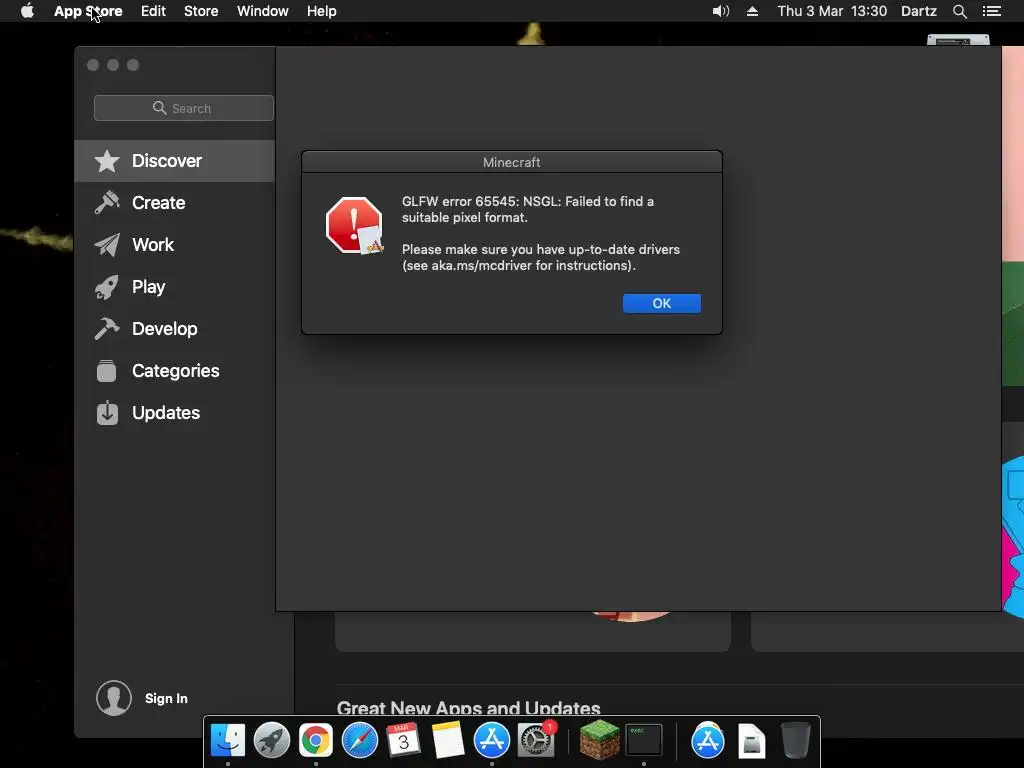Open Launchpad rocket icon in the Dock
Image resolution: width=1024 pixels, height=768 pixels.
point(272,741)
